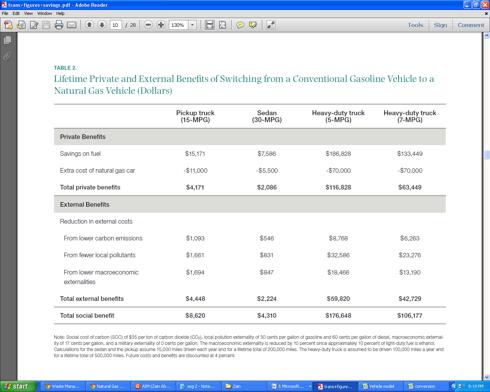This screenshot has height=392, width=490.
Task: Open the zoom level dropdown arrow
Action: coord(192,25)
